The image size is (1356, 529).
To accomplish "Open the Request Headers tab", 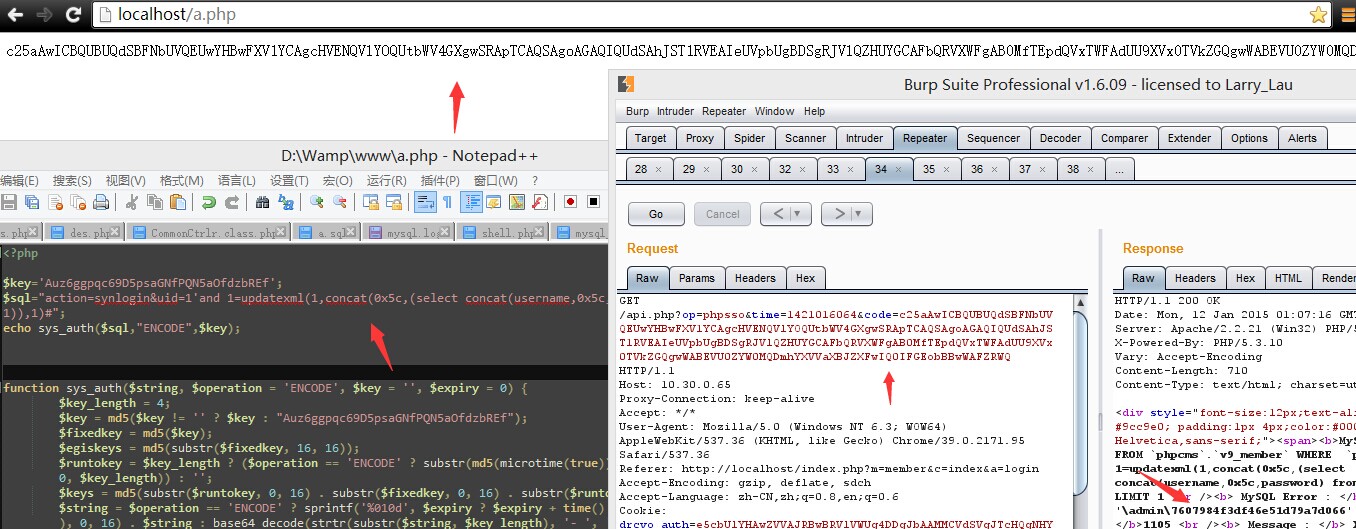I will pos(755,278).
